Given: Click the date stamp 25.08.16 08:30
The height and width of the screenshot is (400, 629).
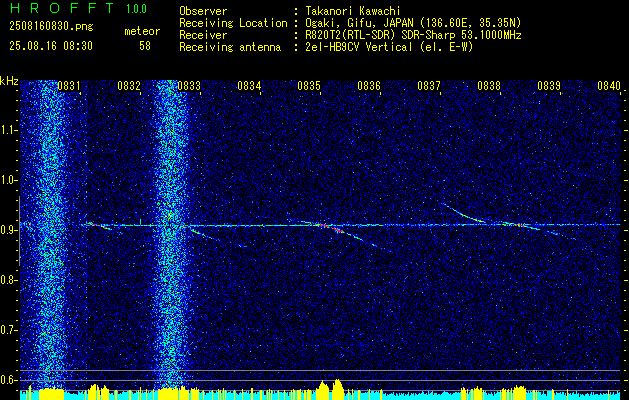Looking at the screenshot, I should click(x=51, y=46).
